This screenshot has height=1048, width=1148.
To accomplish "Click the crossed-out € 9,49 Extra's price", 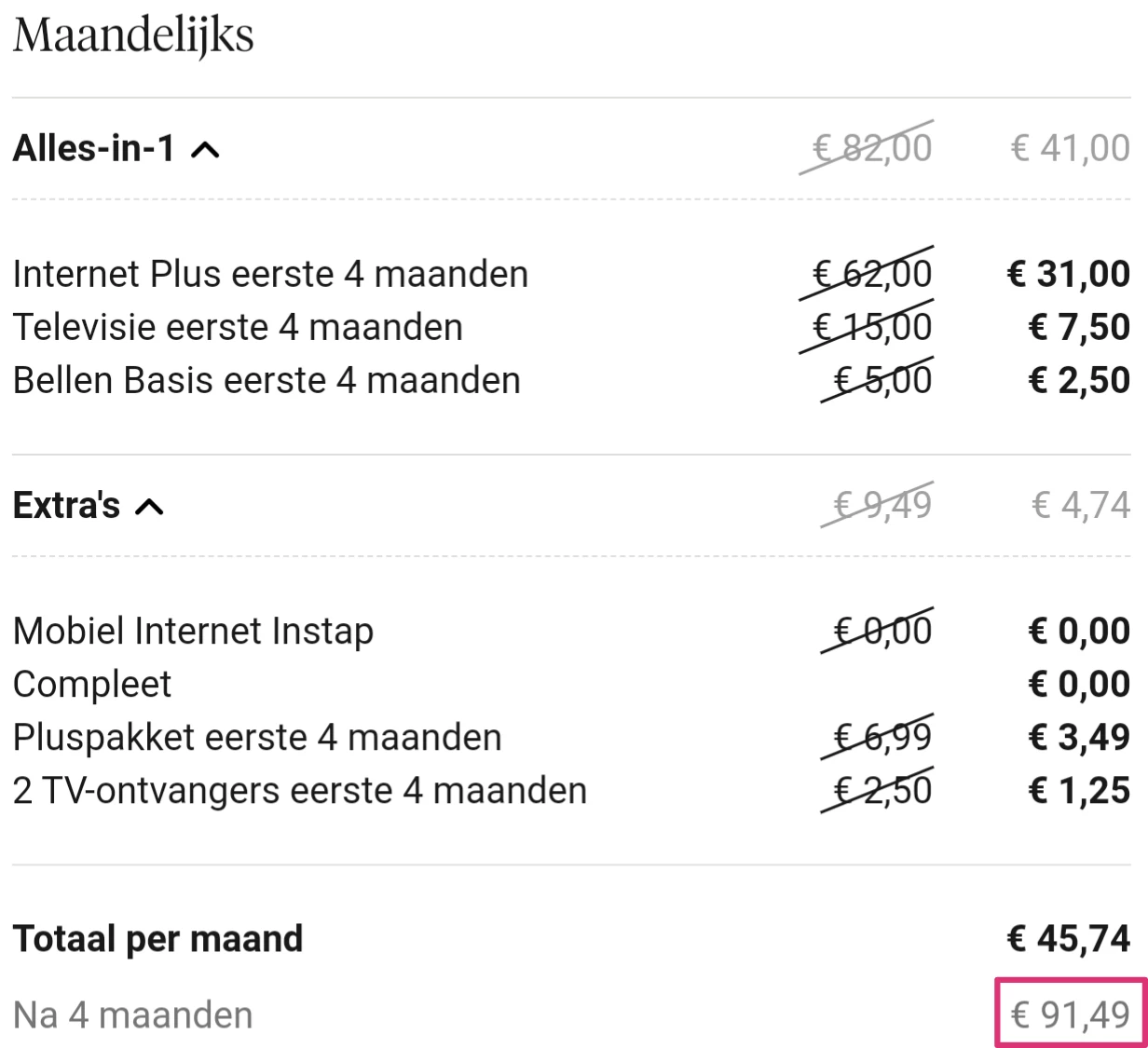I will [881, 505].
